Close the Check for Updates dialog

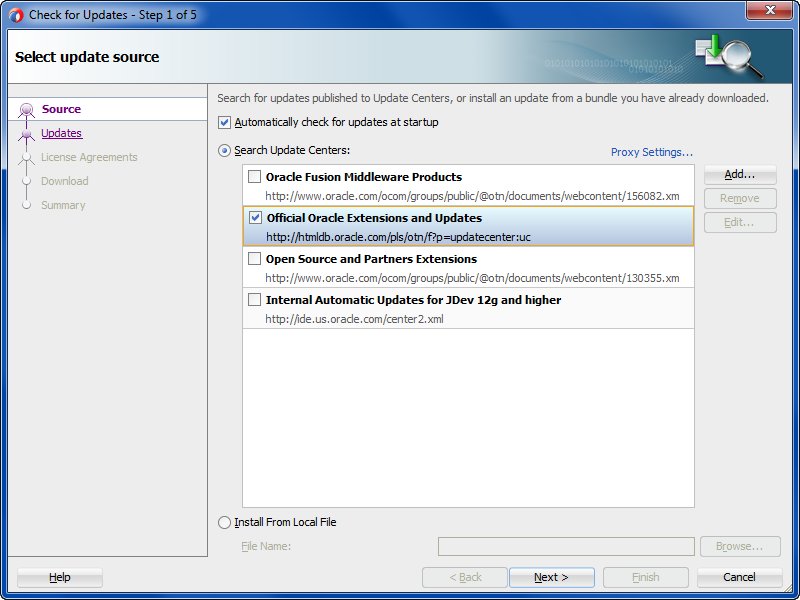tap(769, 10)
